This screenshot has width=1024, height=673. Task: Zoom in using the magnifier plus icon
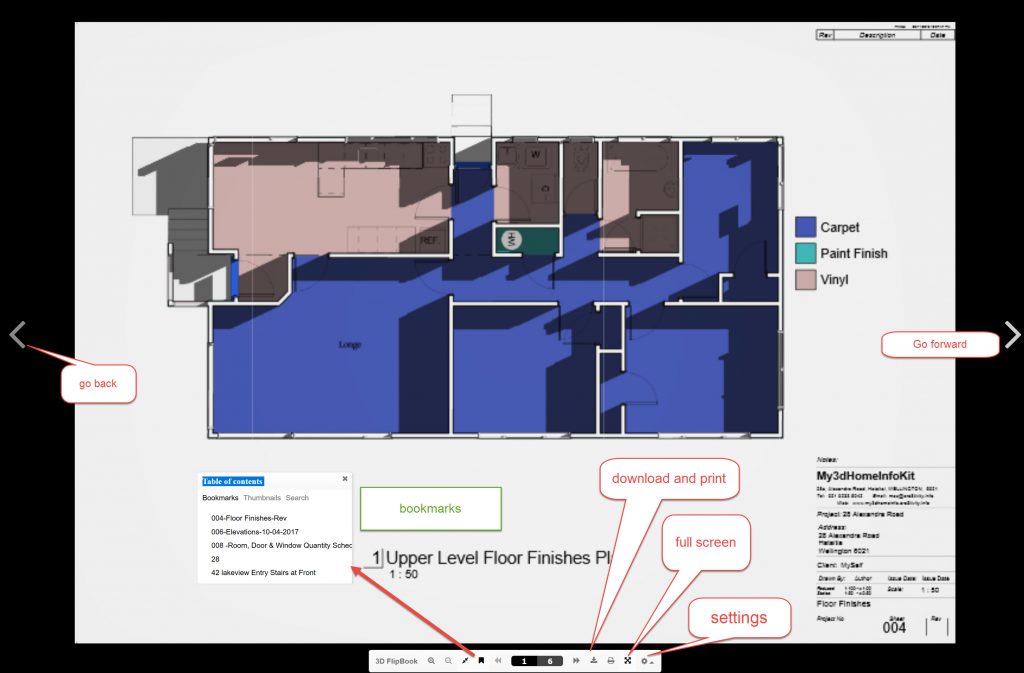tap(431, 661)
